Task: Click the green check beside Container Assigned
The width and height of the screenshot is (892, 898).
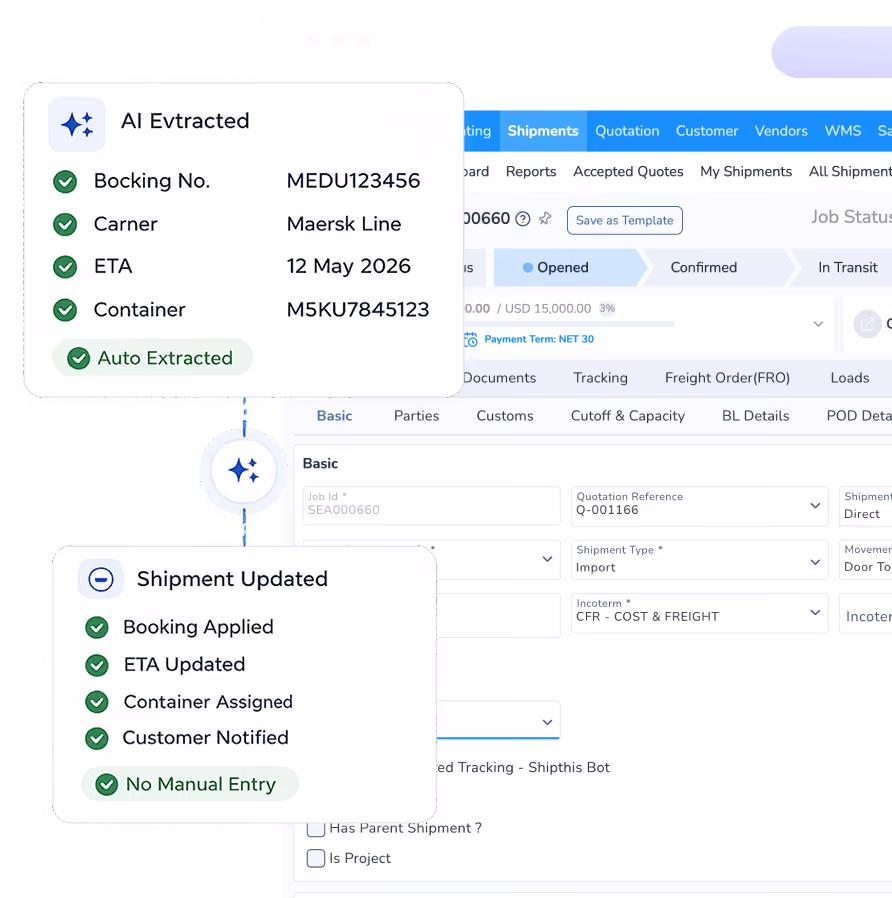Action: 97,702
